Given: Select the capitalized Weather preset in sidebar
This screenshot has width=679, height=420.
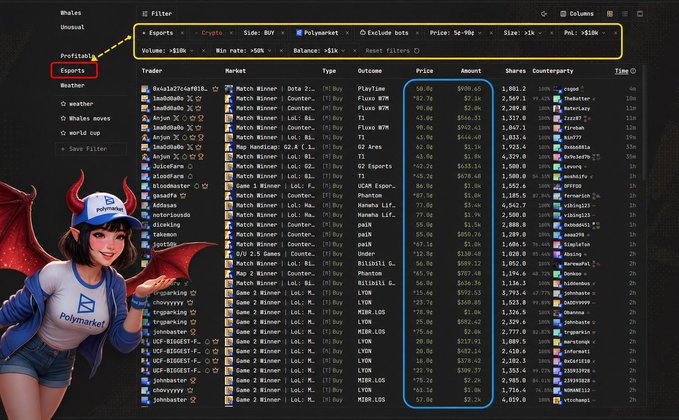Looking at the screenshot, I should tap(72, 86).
